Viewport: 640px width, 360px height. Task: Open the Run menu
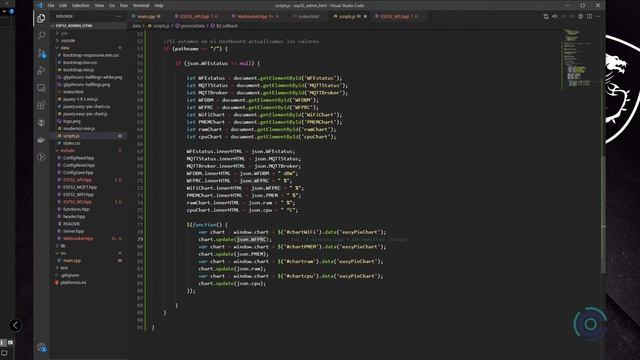pyautogui.click(x=124, y=5)
